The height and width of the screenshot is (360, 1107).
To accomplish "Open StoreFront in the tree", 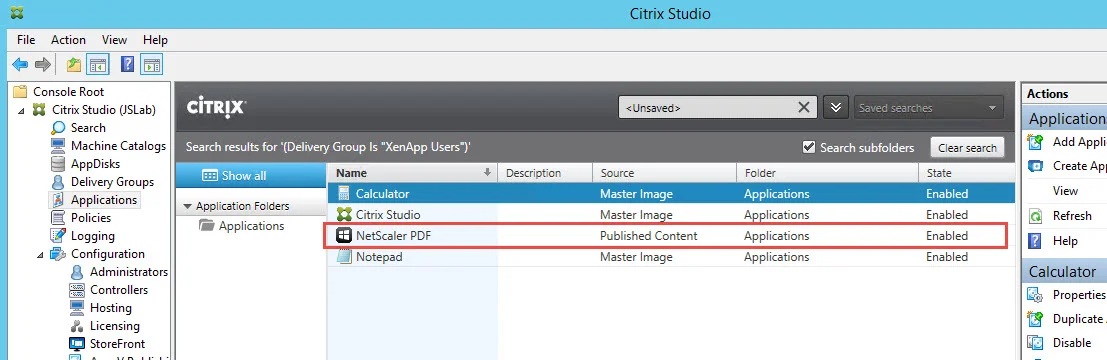I will click(117, 344).
